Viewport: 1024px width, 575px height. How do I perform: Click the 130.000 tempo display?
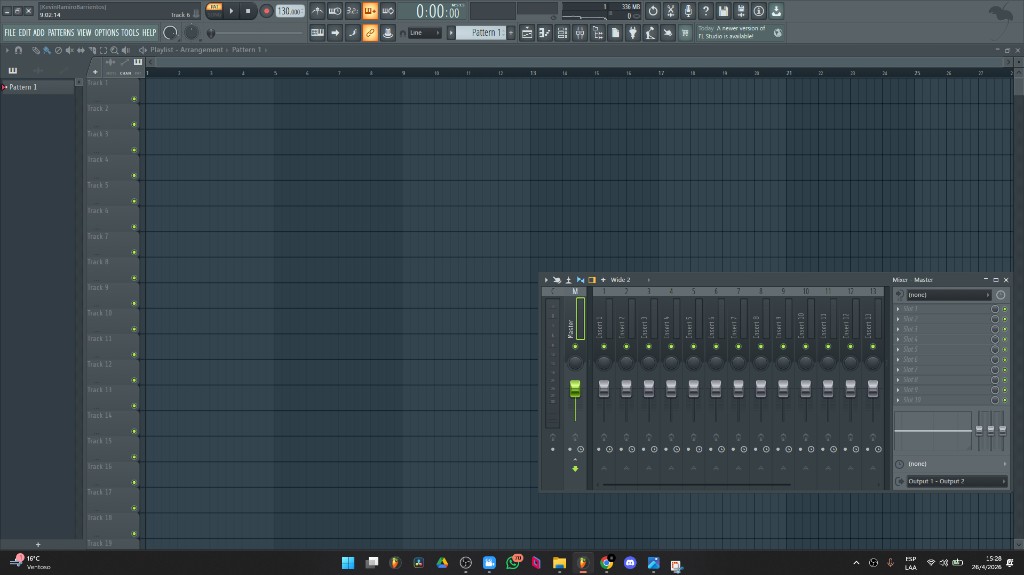pos(289,11)
